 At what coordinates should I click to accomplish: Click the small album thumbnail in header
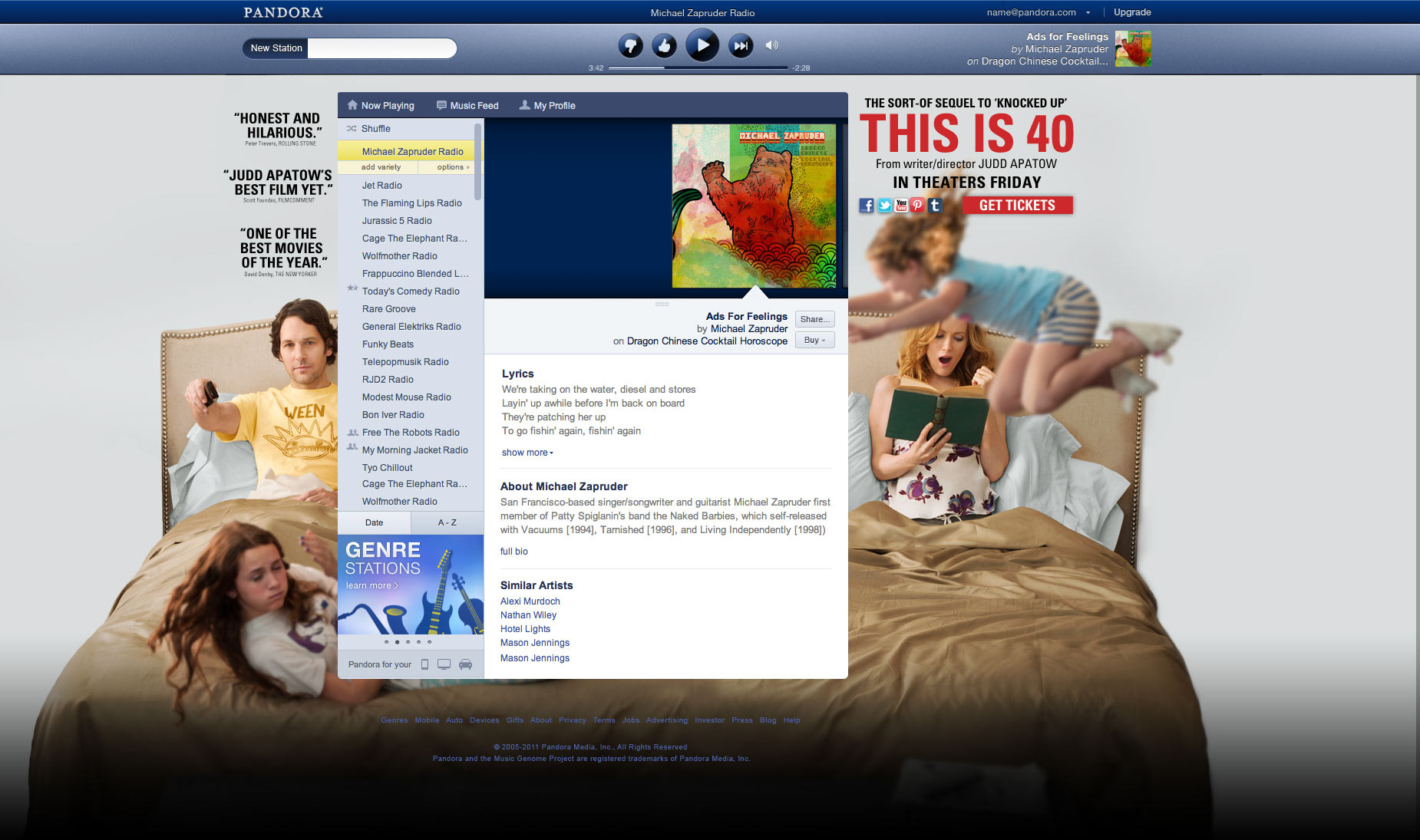tap(1133, 48)
